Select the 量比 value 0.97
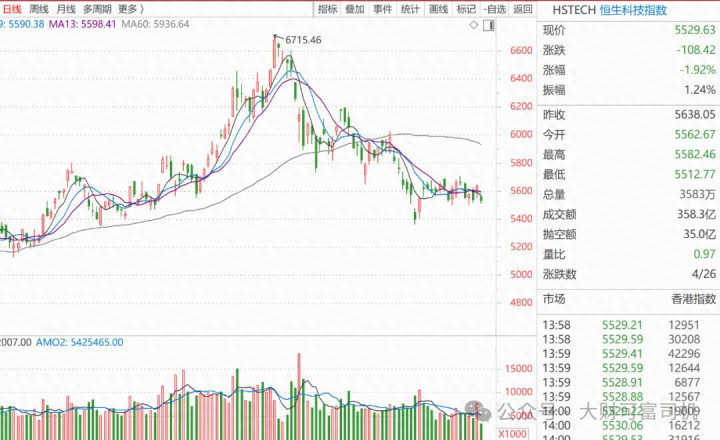This screenshot has width=720, height=440. tap(704, 254)
